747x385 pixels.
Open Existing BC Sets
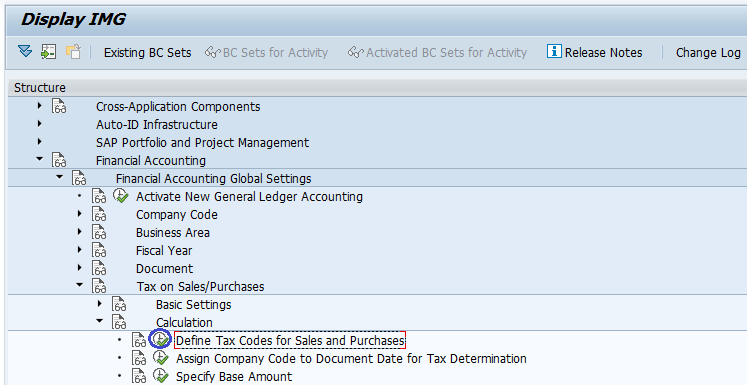click(x=148, y=52)
